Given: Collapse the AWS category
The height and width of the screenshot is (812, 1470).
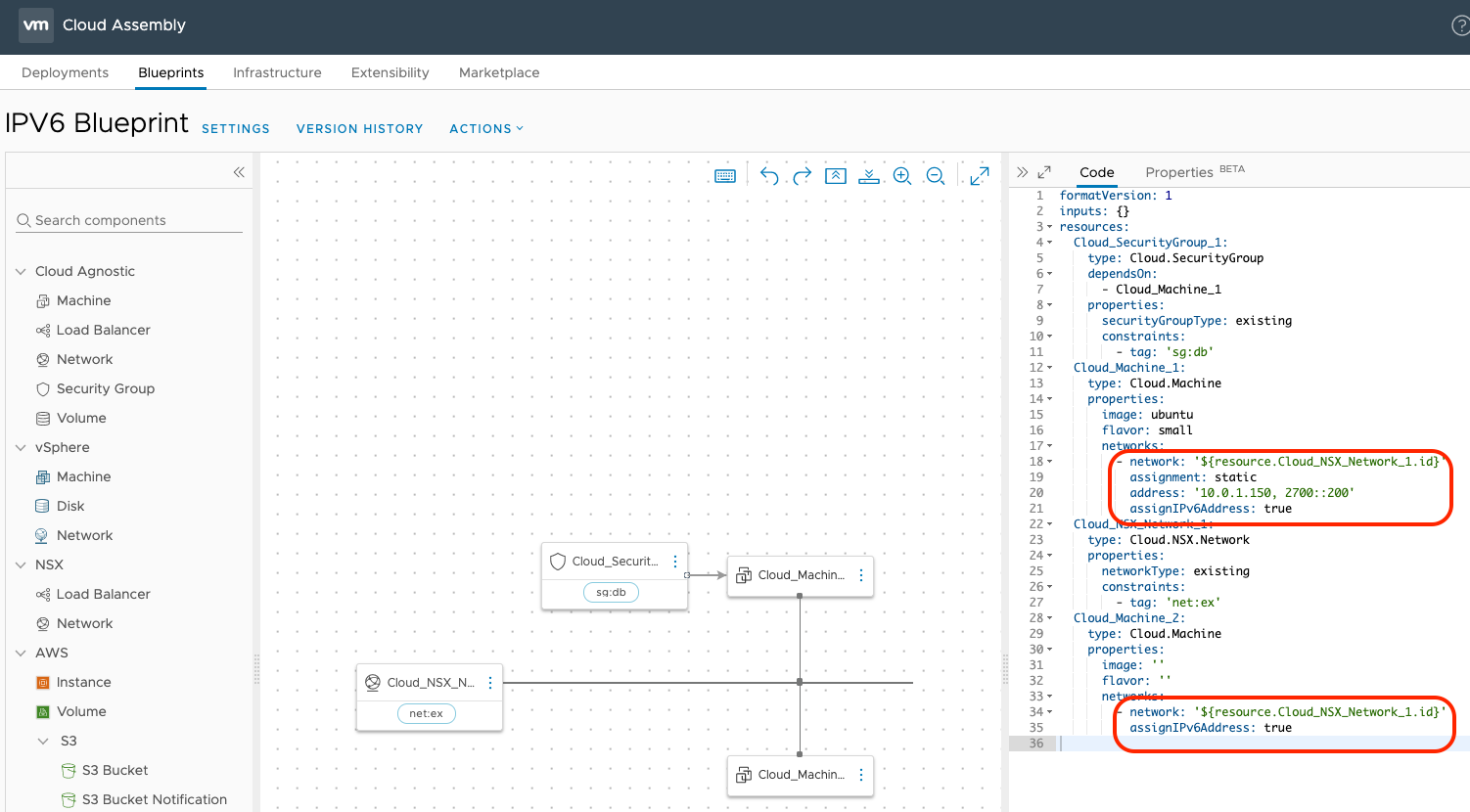Looking at the screenshot, I should (21, 653).
